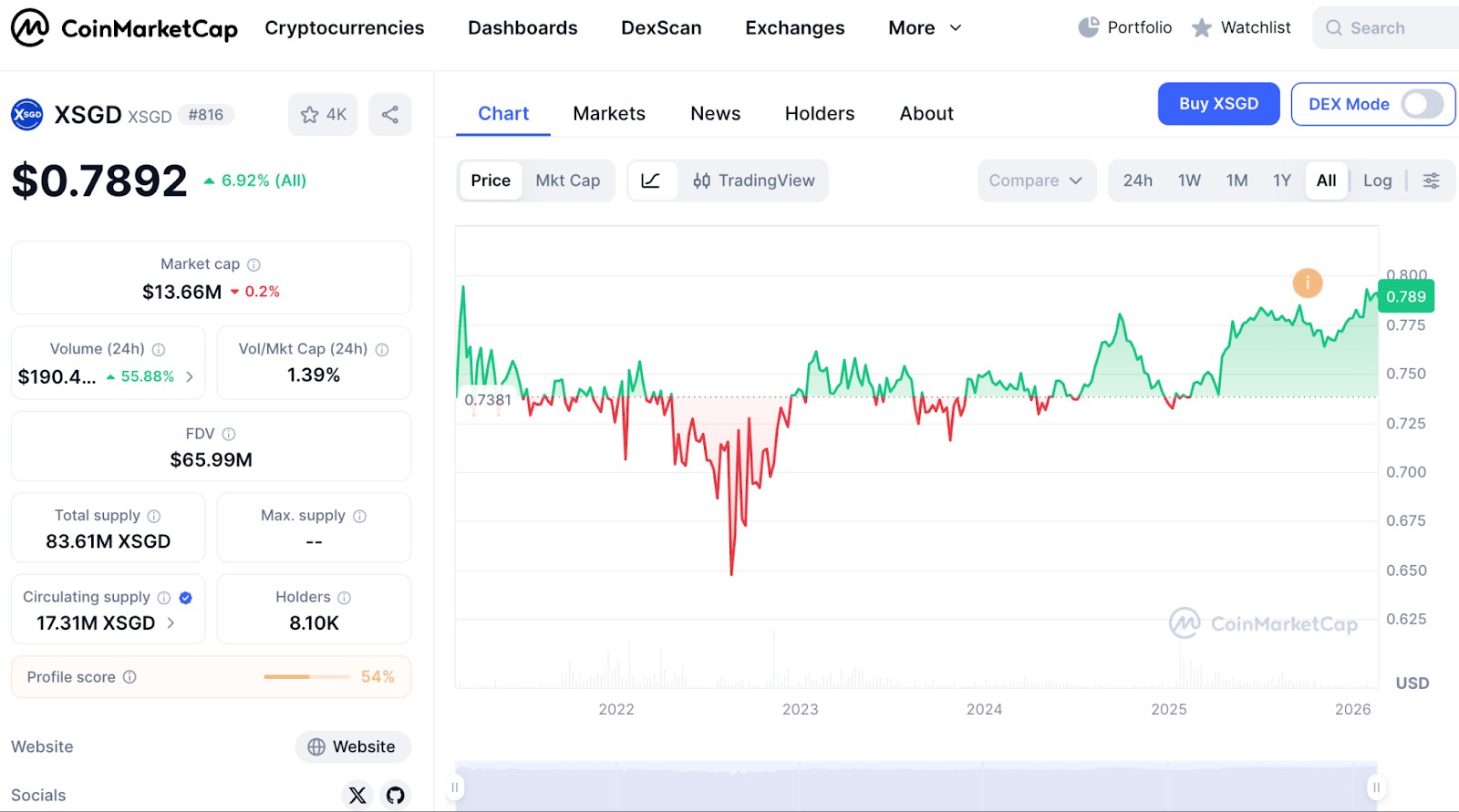
Task: Click the 83.61M XSGD total supply value
Action: [109, 542]
